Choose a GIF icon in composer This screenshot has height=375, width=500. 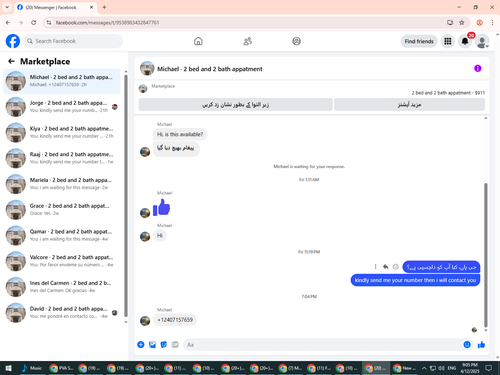(x=175, y=345)
